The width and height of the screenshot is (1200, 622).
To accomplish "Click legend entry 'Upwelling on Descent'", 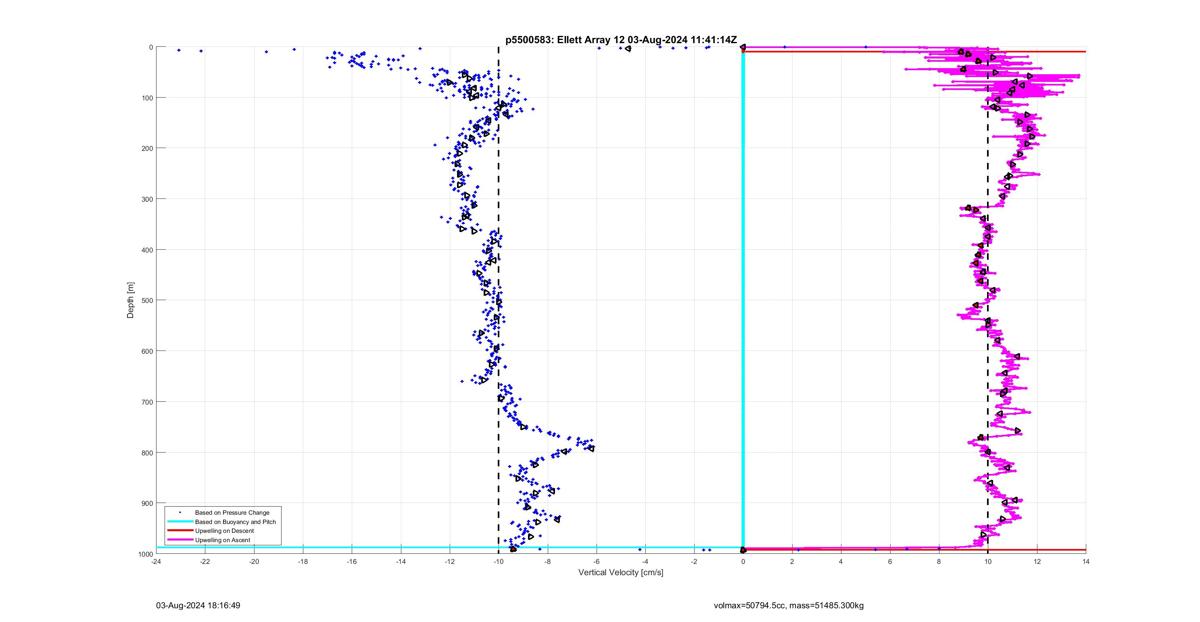I will tap(225, 531).
